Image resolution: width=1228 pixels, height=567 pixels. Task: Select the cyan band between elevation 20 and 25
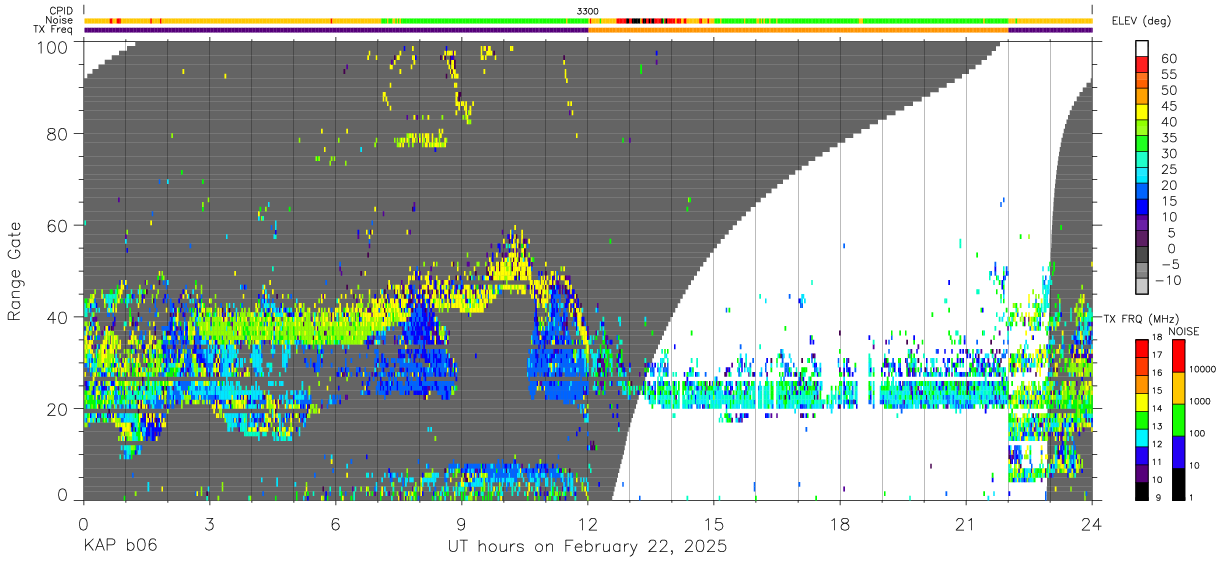click(x=1142, y=177)
